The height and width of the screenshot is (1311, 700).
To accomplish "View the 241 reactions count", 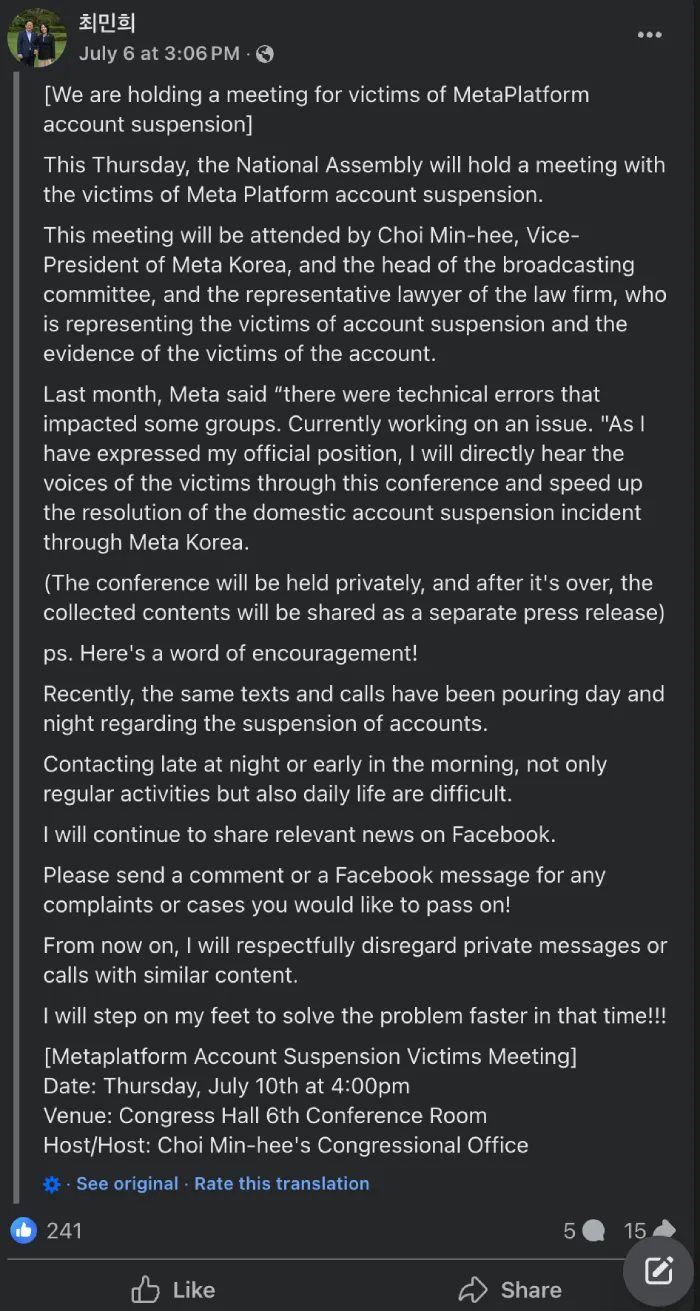I will coord(64,1231).
